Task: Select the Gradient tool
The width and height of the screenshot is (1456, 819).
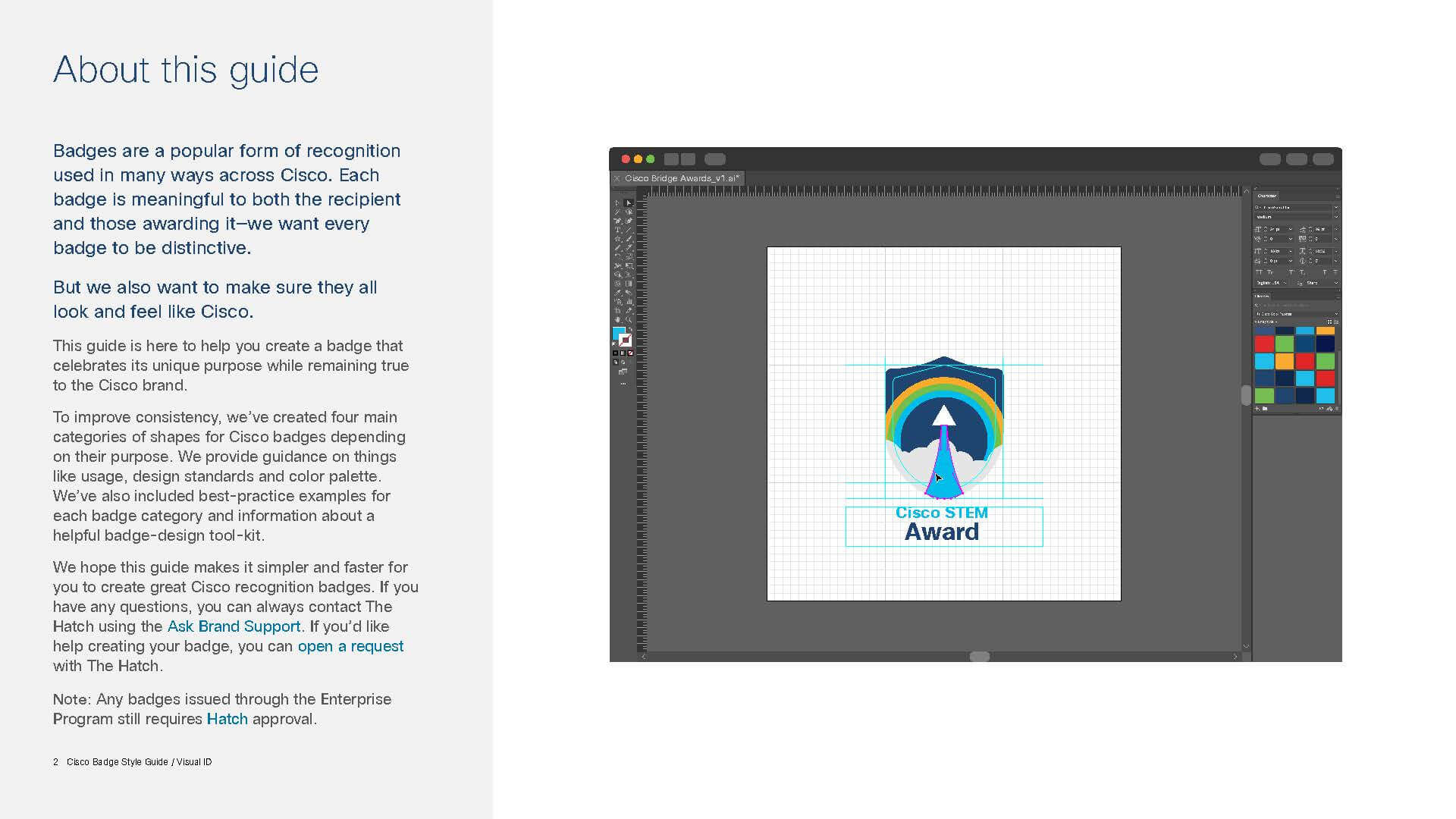Action: tap(628, 283)
